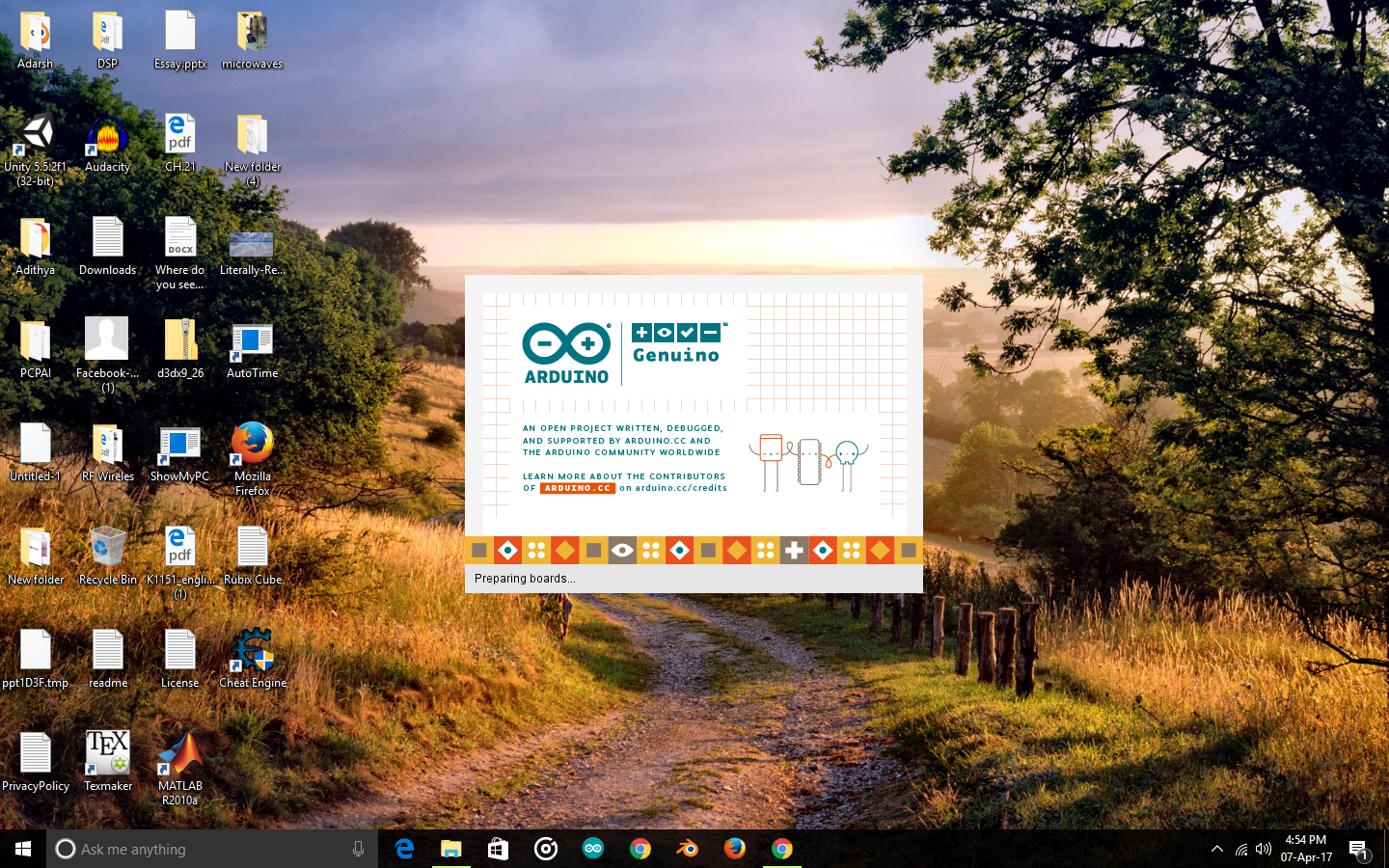Open Windows Store from taskbar
The image size is (1389, 868).
tap(498, 849)
